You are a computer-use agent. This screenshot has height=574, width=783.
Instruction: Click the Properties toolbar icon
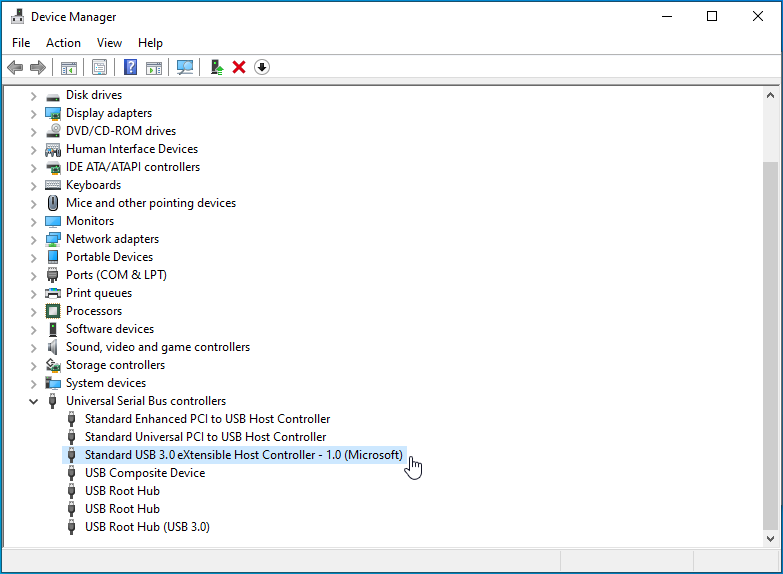(99, 67)
